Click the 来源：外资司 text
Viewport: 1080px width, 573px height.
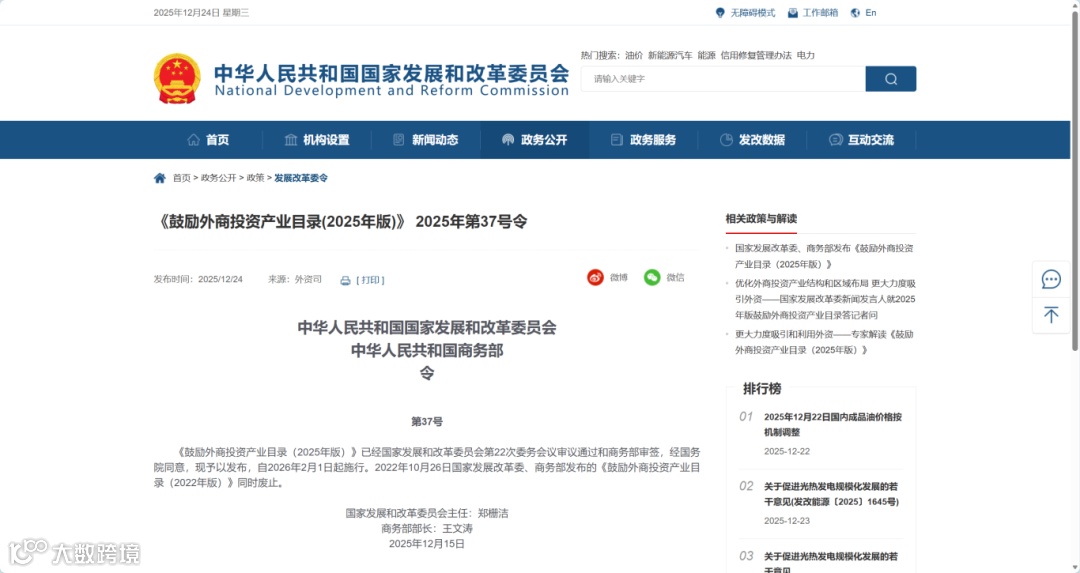(x=295, y=279)
